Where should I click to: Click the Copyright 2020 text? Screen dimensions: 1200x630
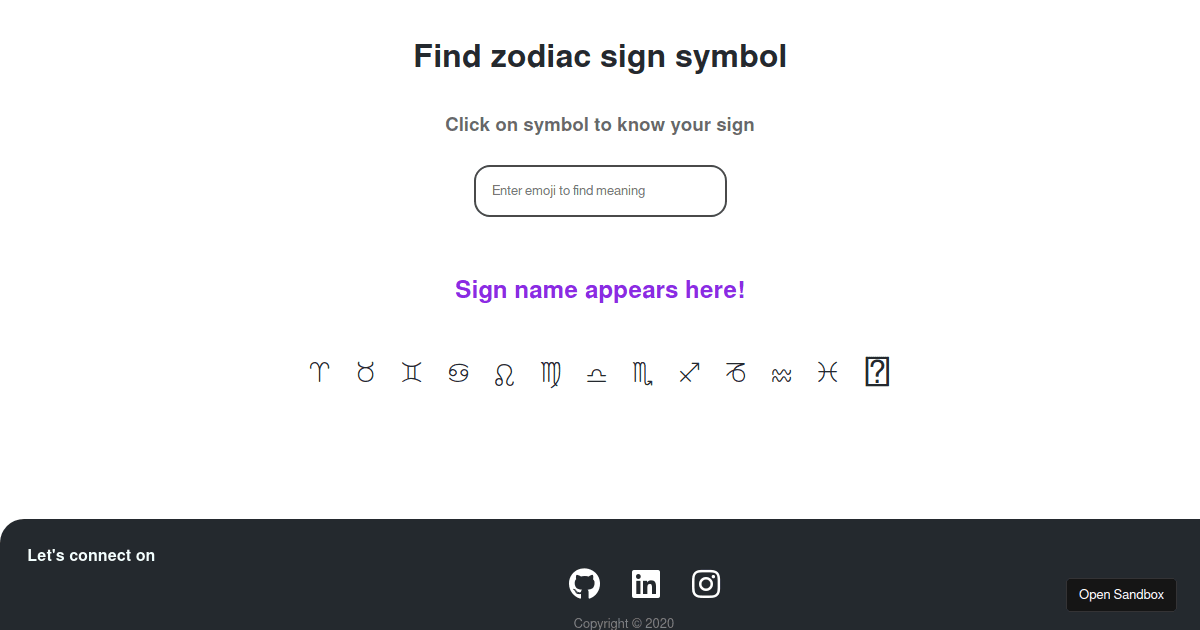624,622
